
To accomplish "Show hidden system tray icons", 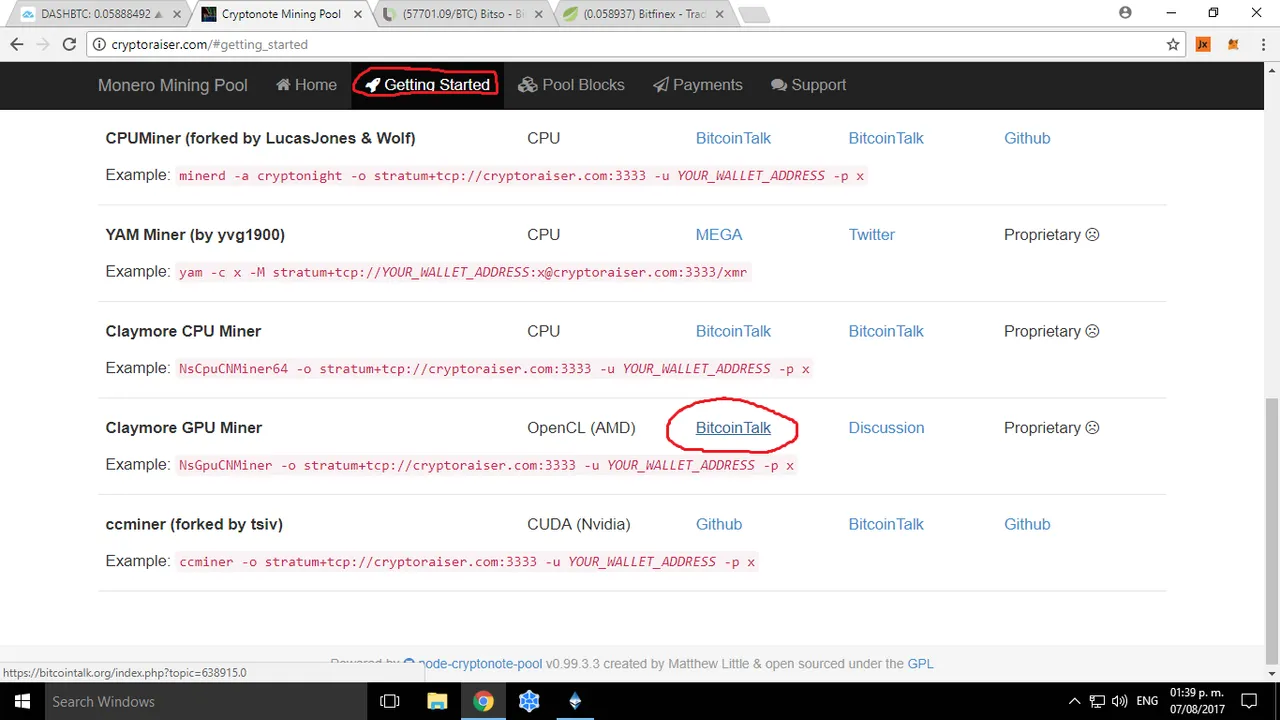I will point(1075,701).
